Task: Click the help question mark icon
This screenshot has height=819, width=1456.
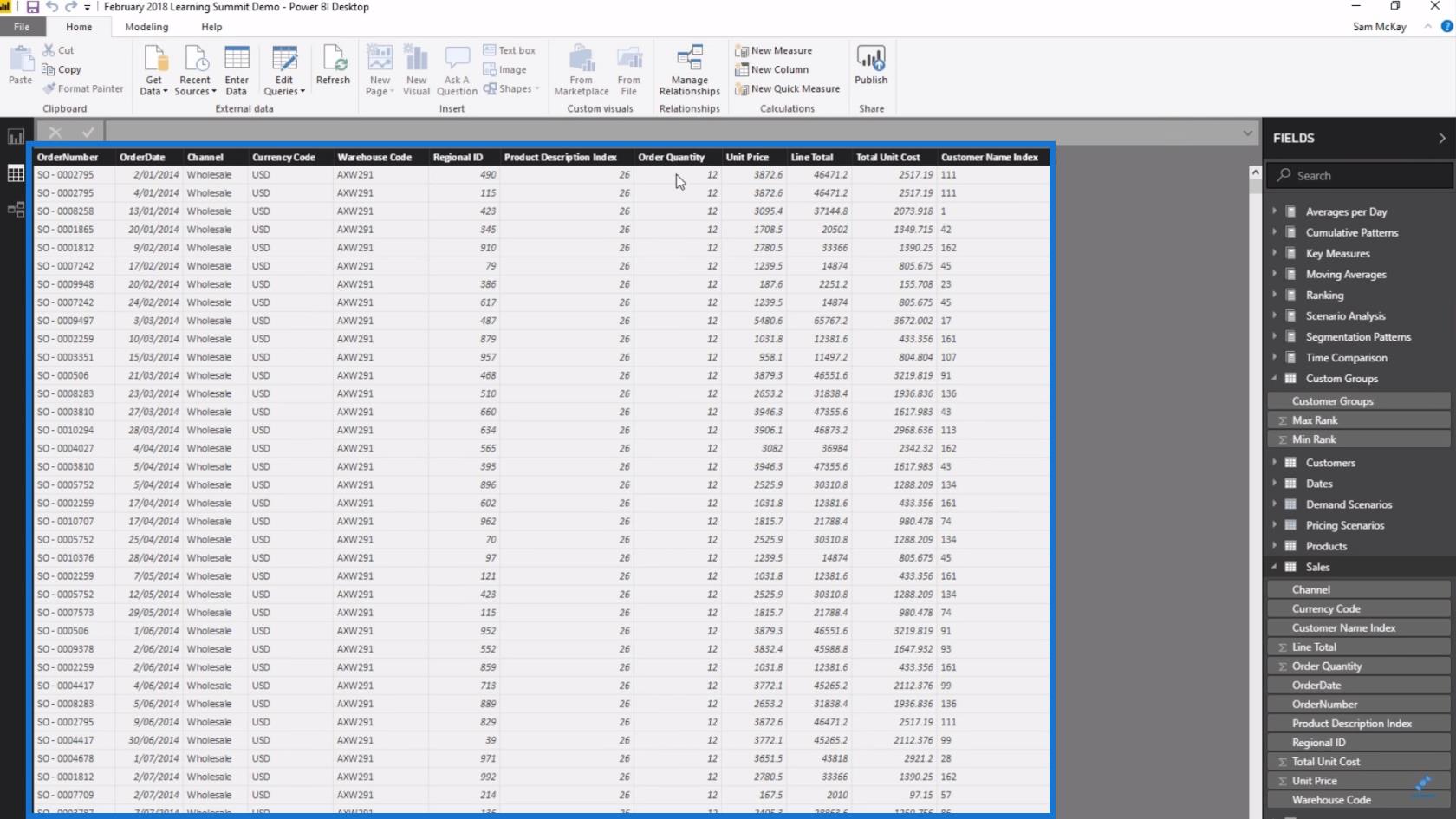Action: (x=1446, y=27)
